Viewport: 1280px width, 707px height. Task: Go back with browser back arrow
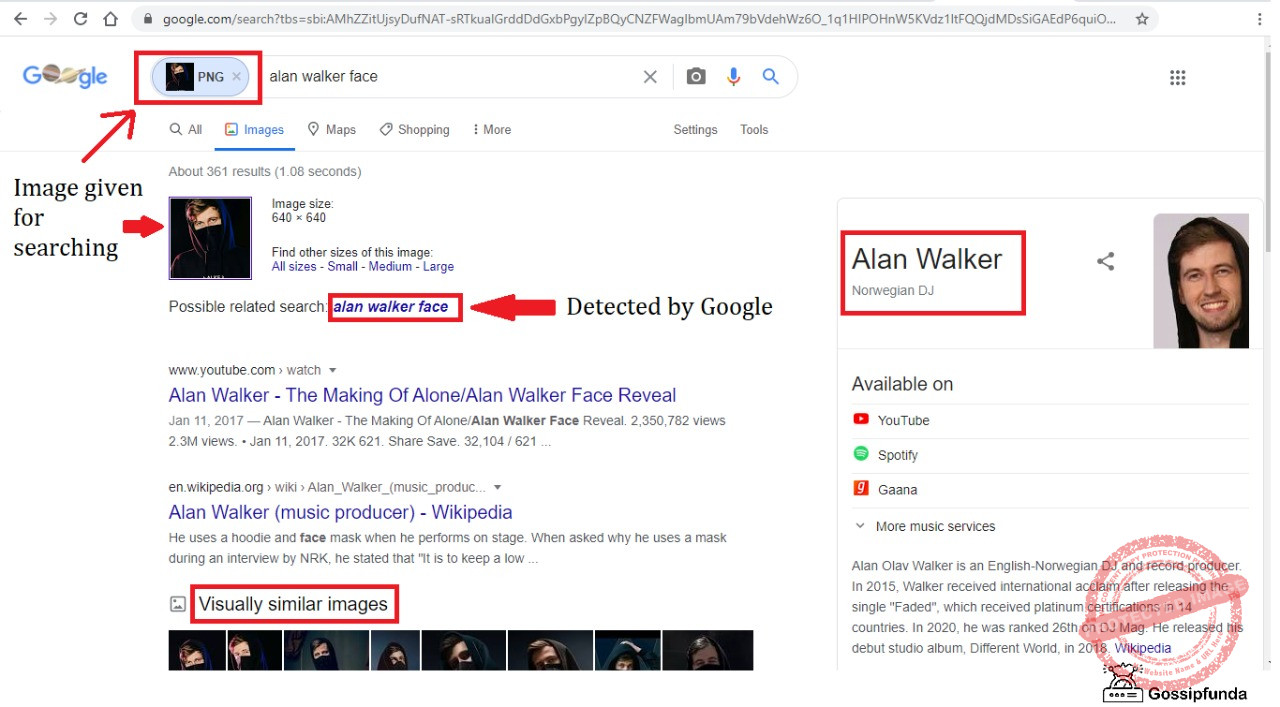click(20, 19)
